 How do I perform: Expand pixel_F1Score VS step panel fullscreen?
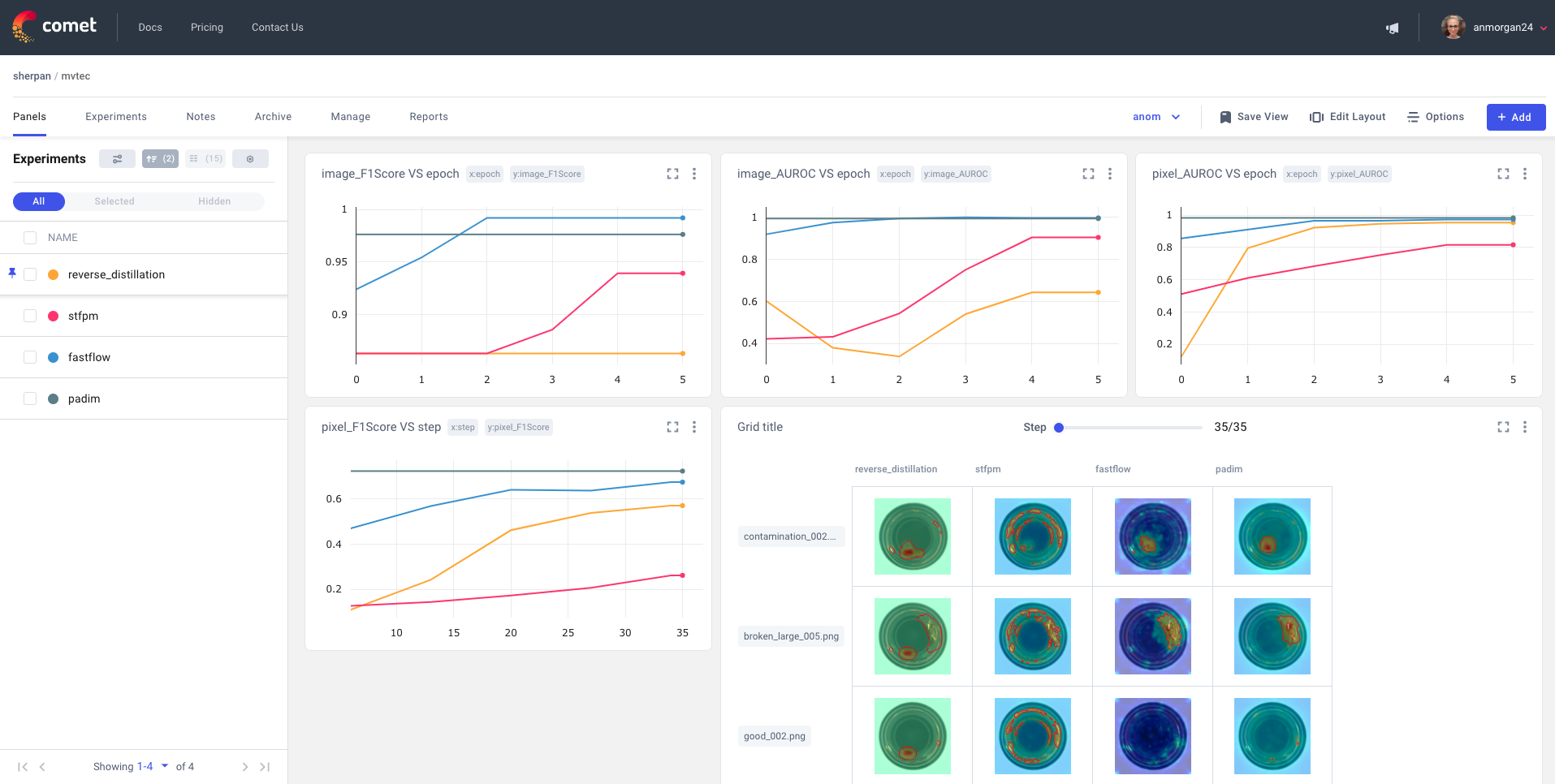pyautogui.click(x=672, y=427)
